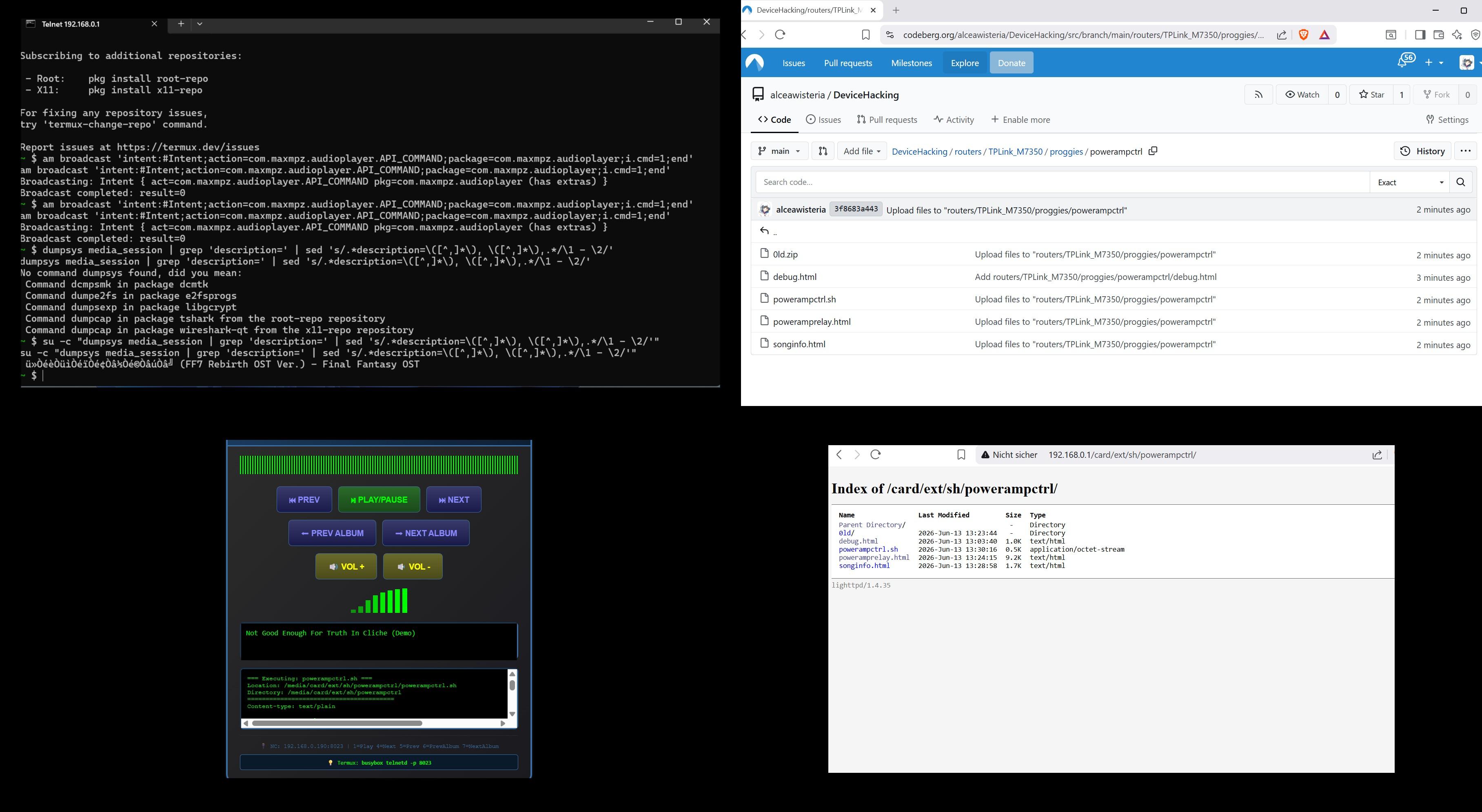Click the Search code input field
The width and height of the screenshot is (1482, 812).
(x=1063, y=182)
